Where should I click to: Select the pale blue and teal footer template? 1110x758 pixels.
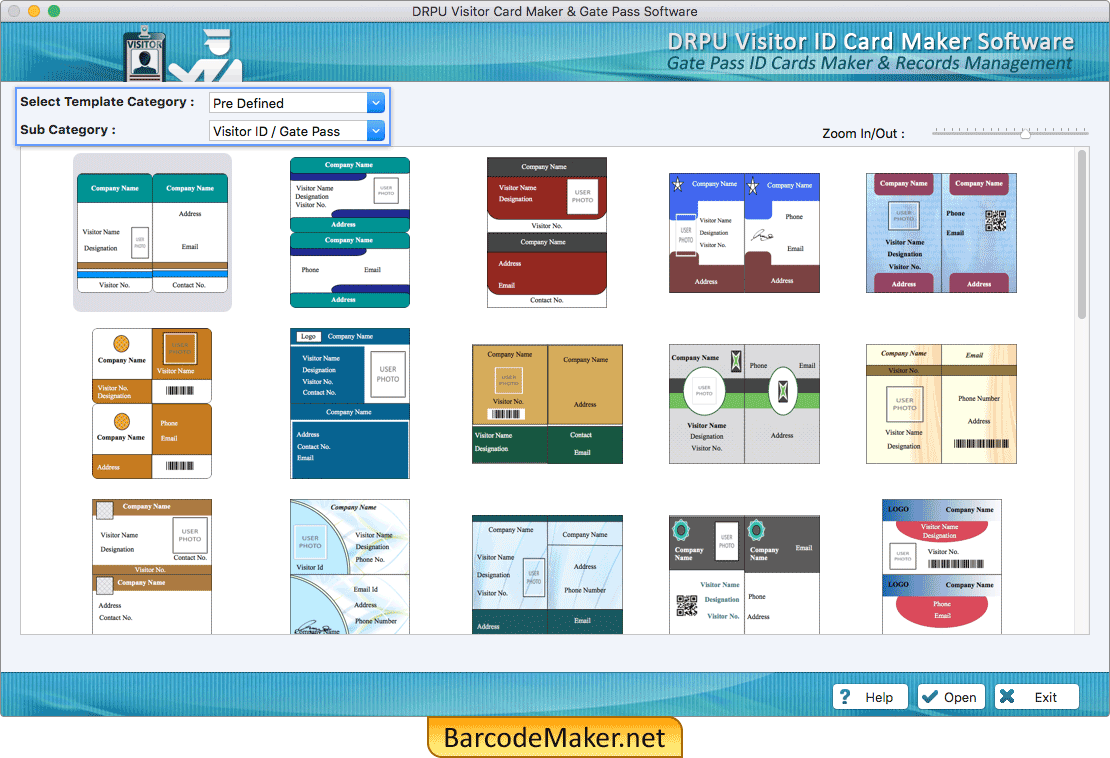[547, 574]
